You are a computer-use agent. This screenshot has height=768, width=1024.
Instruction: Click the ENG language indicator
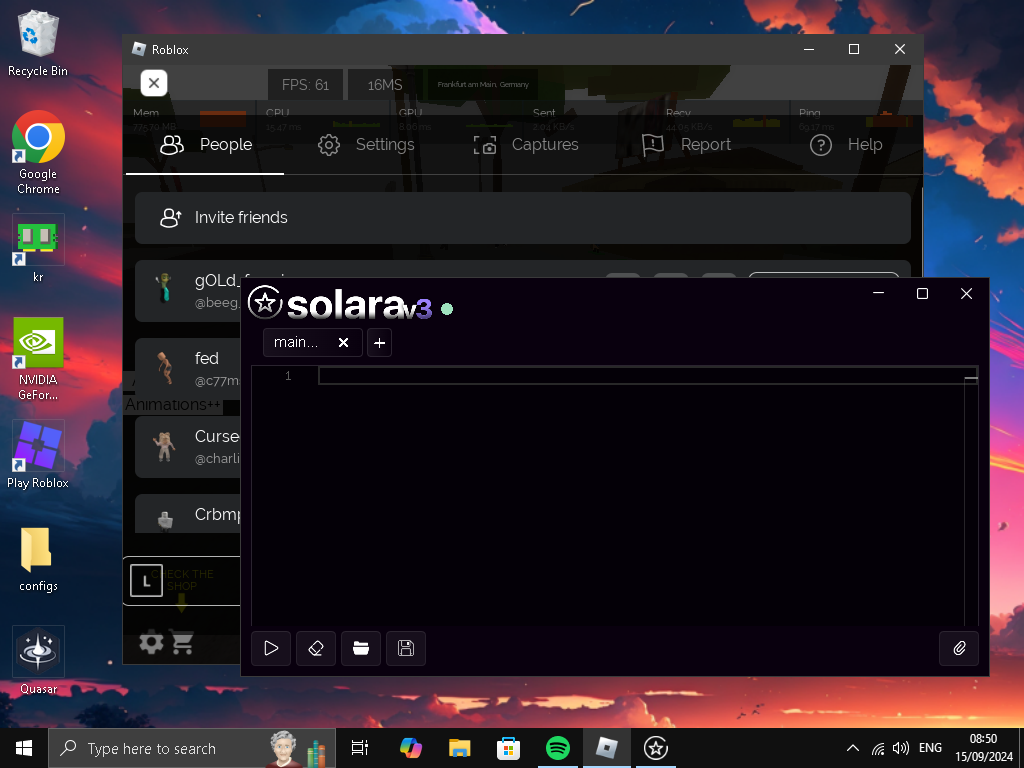tap(931, 748)
